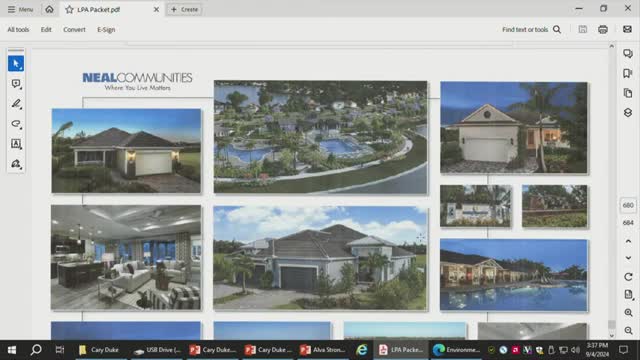
Task: Open the page display options icon
Action: coord(628,295)
